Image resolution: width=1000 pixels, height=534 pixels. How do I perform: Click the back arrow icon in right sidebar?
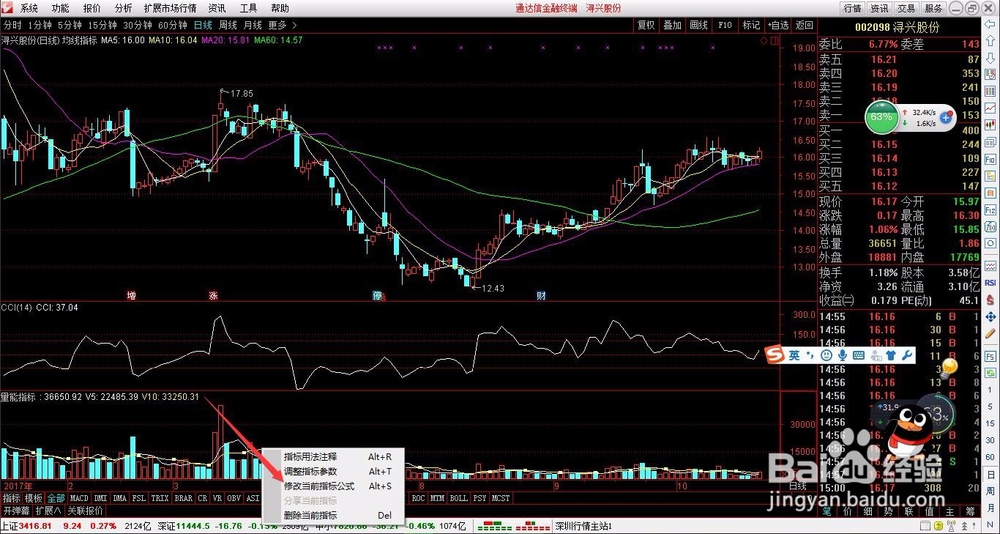(990, 26)
